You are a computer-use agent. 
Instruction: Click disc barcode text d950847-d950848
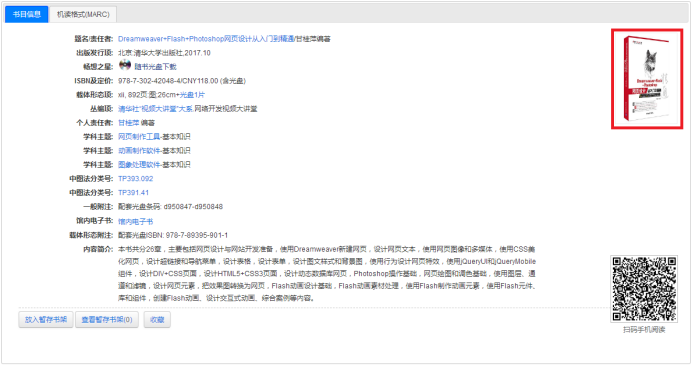click(193, 207)
